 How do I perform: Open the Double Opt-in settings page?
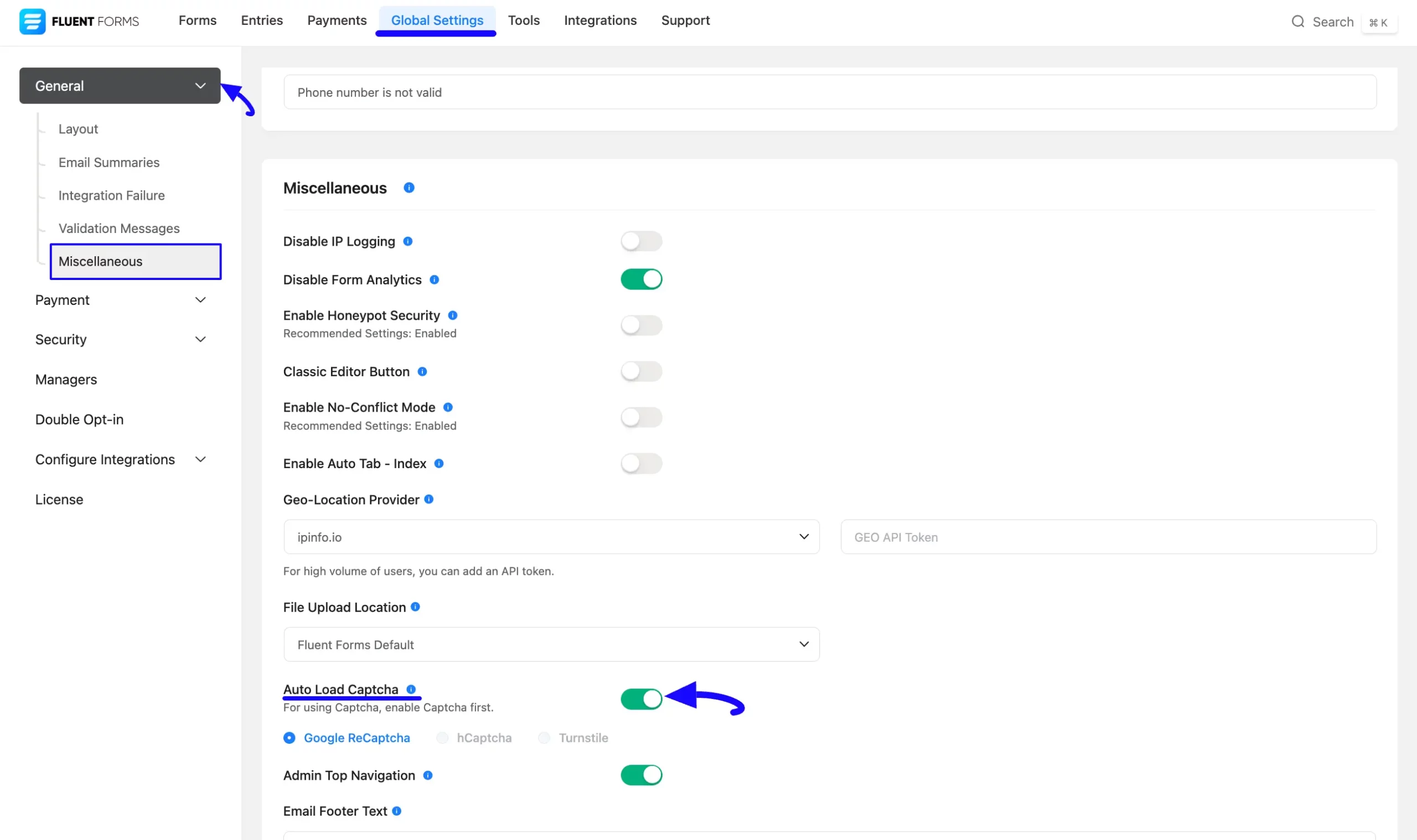pos(79,420)
